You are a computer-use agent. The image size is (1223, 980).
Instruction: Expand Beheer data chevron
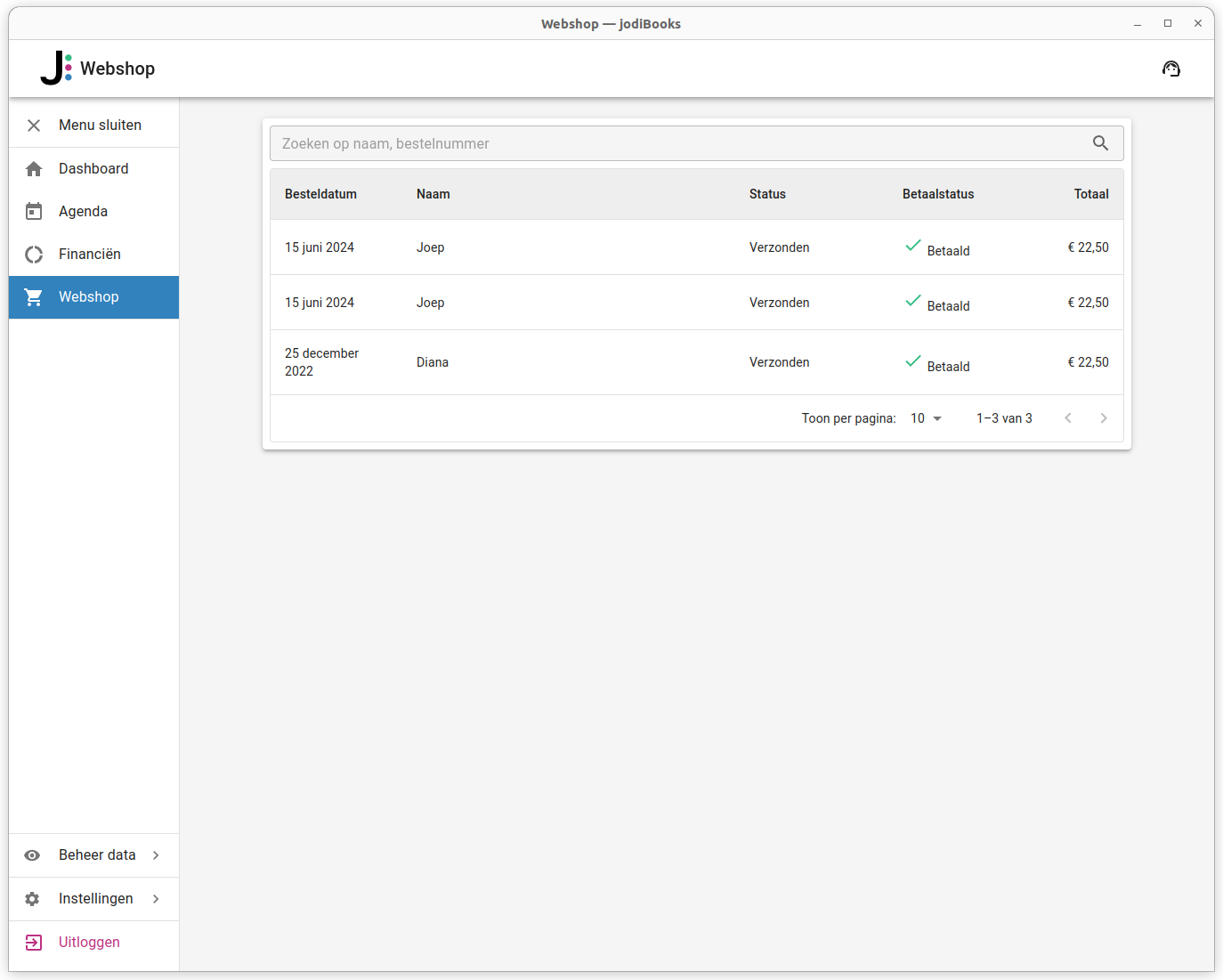pyautogui.click(x=156, y=855)
